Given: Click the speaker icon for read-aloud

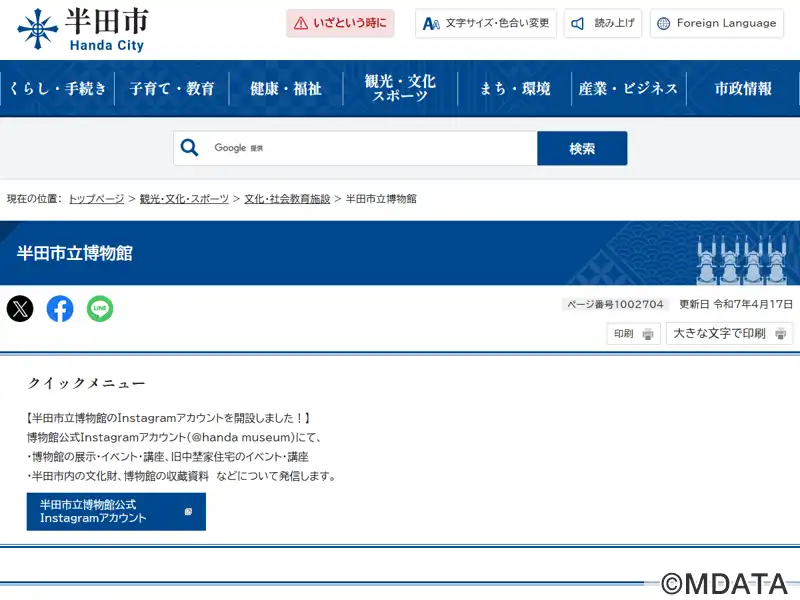Looking at the screenshot, I should coord(577,23).
